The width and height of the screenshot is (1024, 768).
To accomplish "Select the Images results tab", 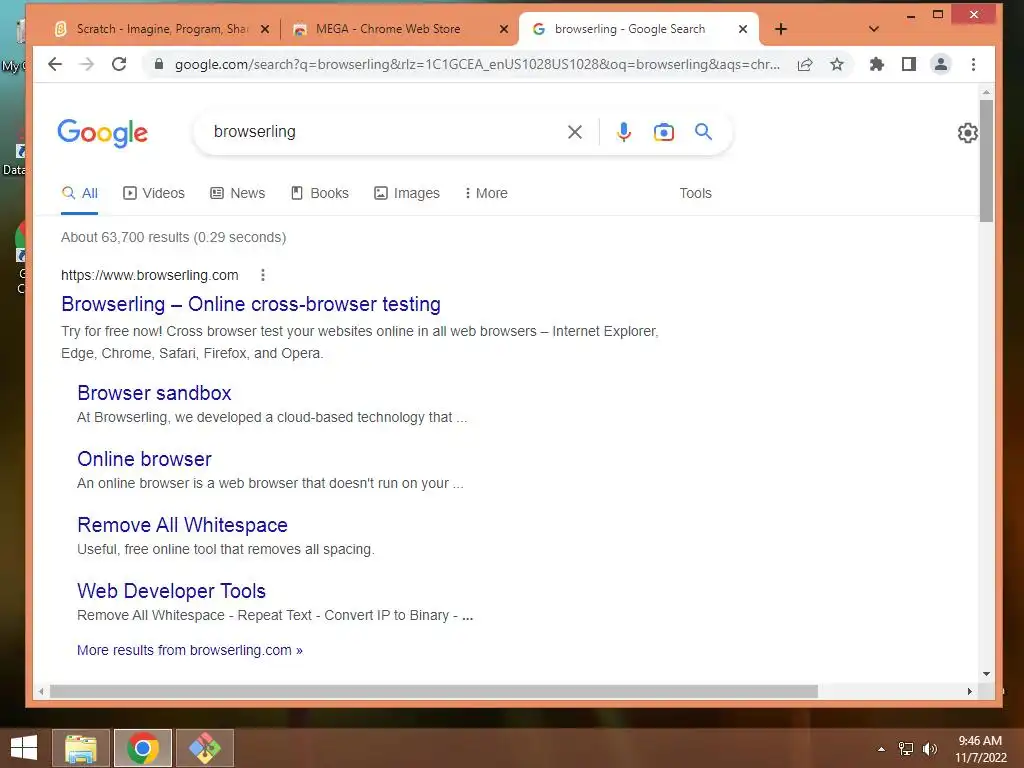I will pyautogui.click(x=407, y=193).
